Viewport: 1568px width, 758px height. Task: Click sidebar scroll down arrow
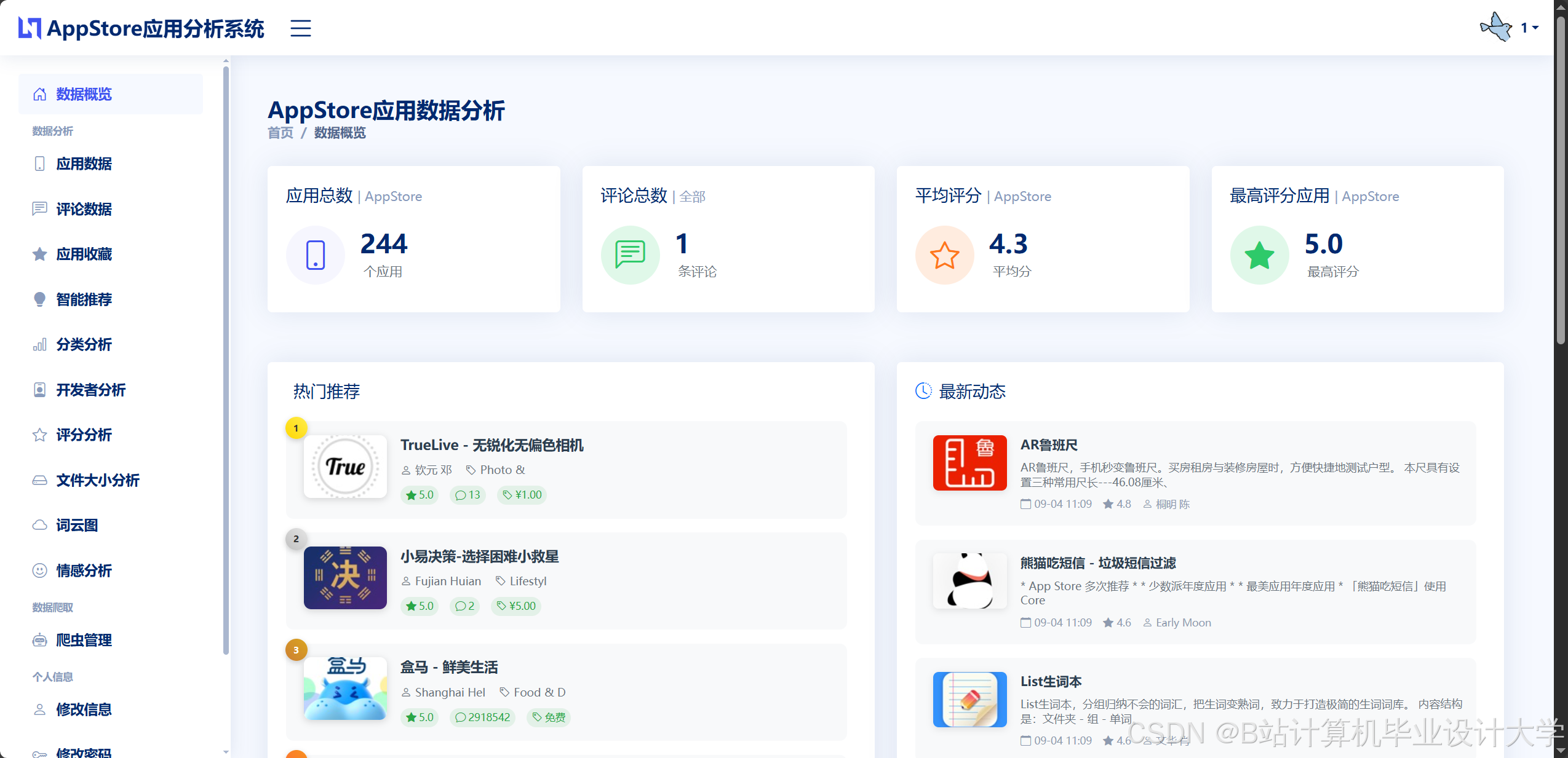[x=226, y=752]
